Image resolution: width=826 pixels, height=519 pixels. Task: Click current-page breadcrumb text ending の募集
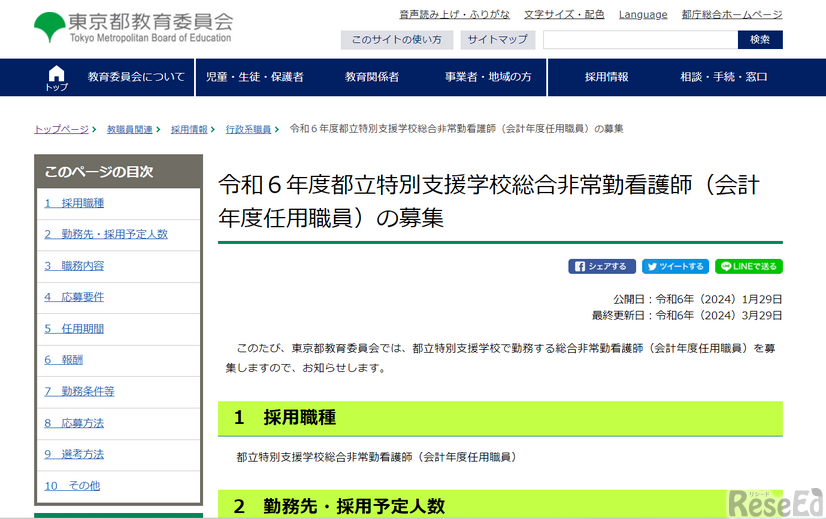456,129
